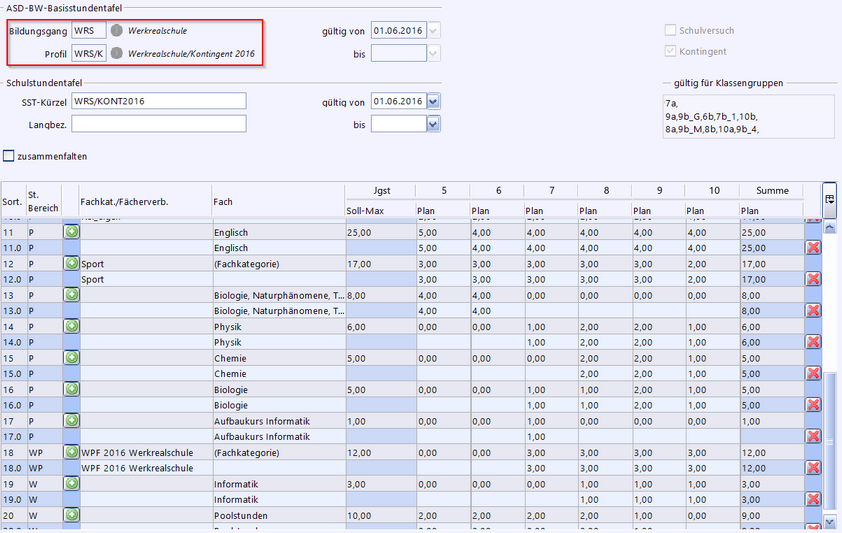Enable the zusammenfalten checkbox

(9, 156)
